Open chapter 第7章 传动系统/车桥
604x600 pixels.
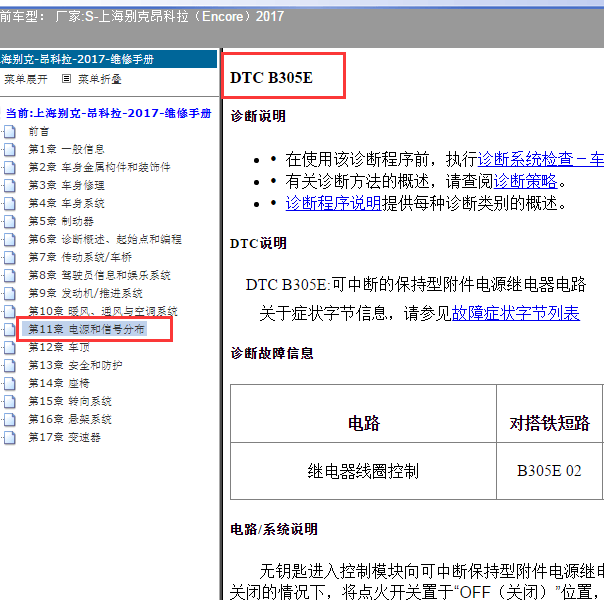click(x=80, y=257)
